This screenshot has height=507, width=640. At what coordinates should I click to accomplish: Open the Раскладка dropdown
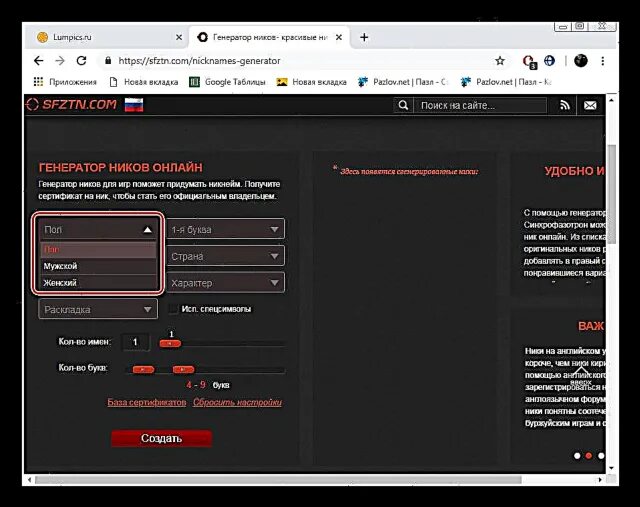tap(98, 309)
